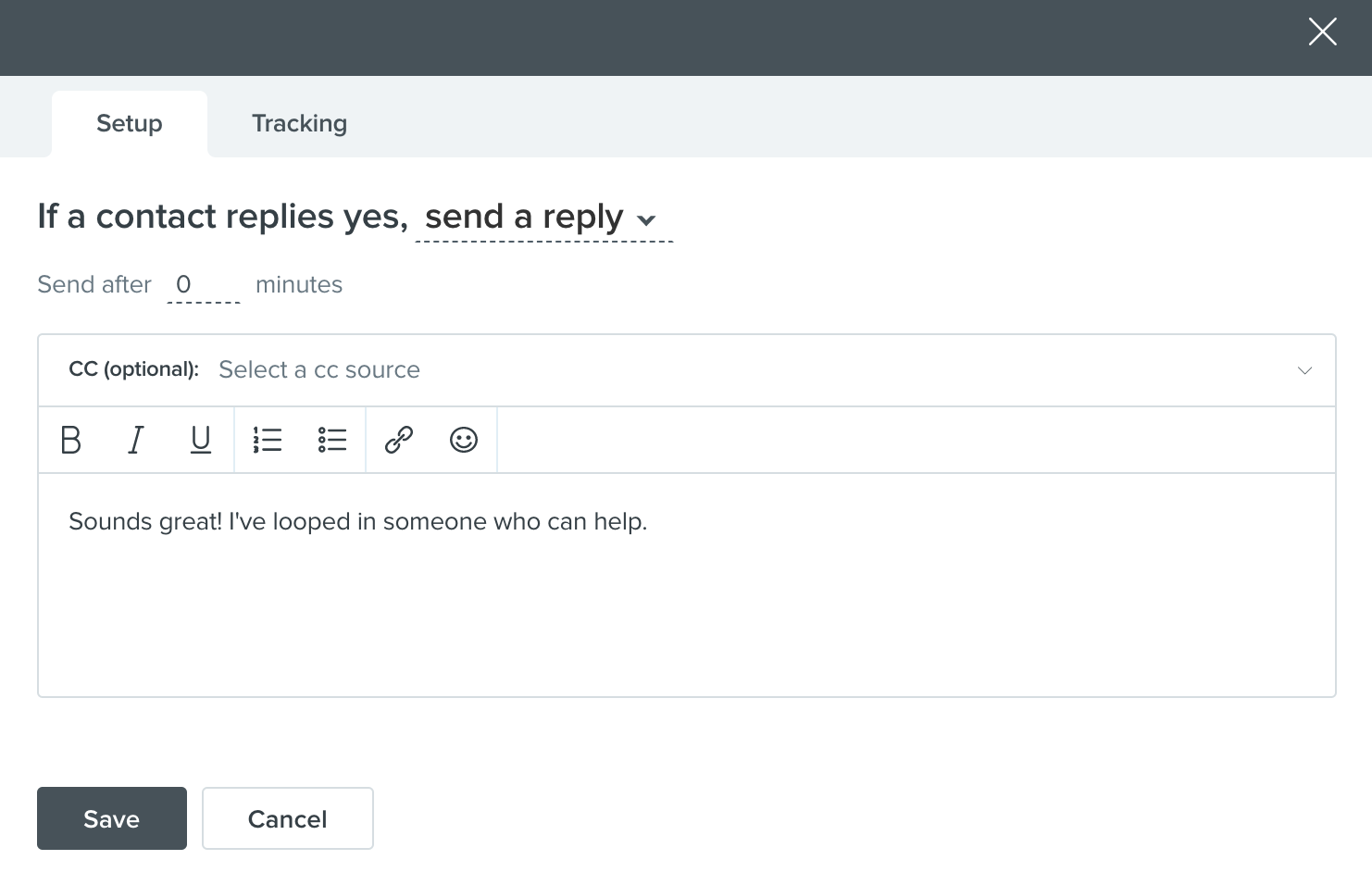Open the 'send a reply' action dropdown
The width and height of the screenshot is (1372, 885).
click(x=544, y=218)
